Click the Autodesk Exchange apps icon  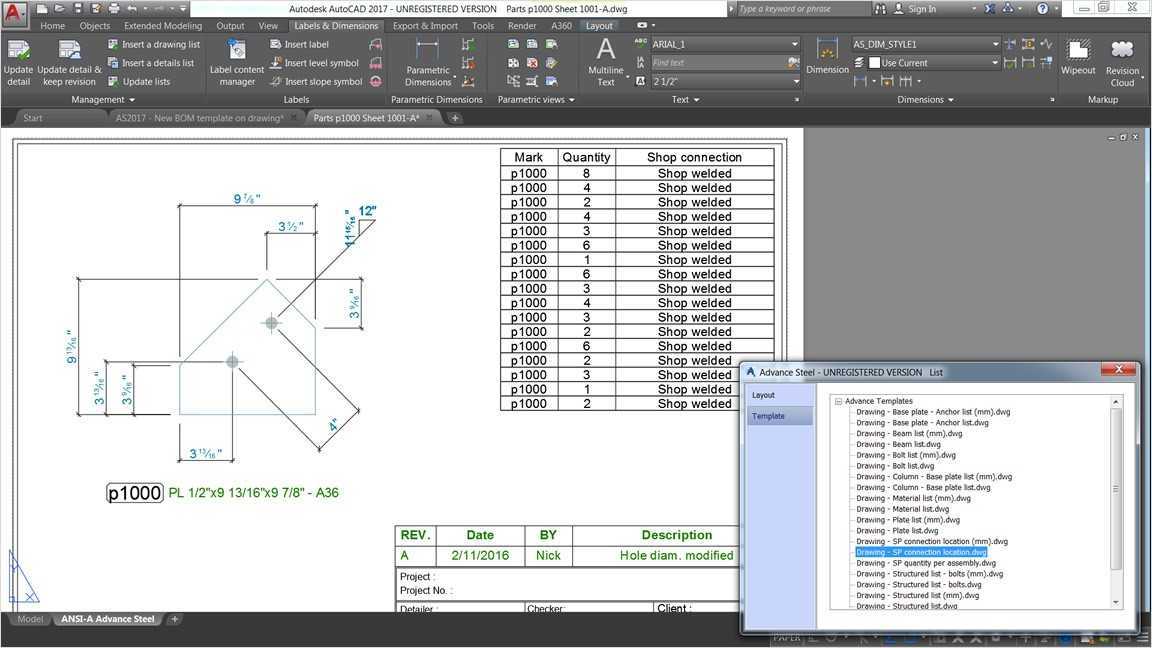[x=990, y=9]
